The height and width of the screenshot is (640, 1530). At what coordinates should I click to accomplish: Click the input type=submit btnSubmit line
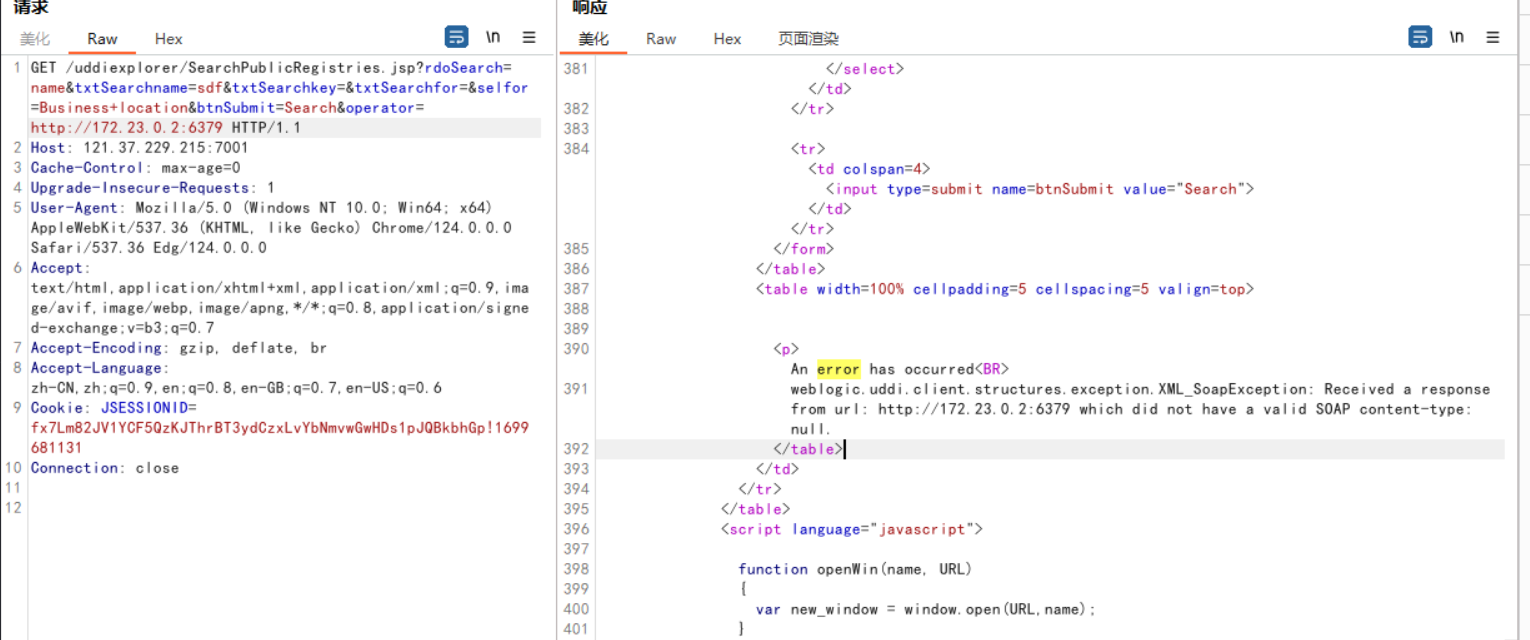point(1039,189)
